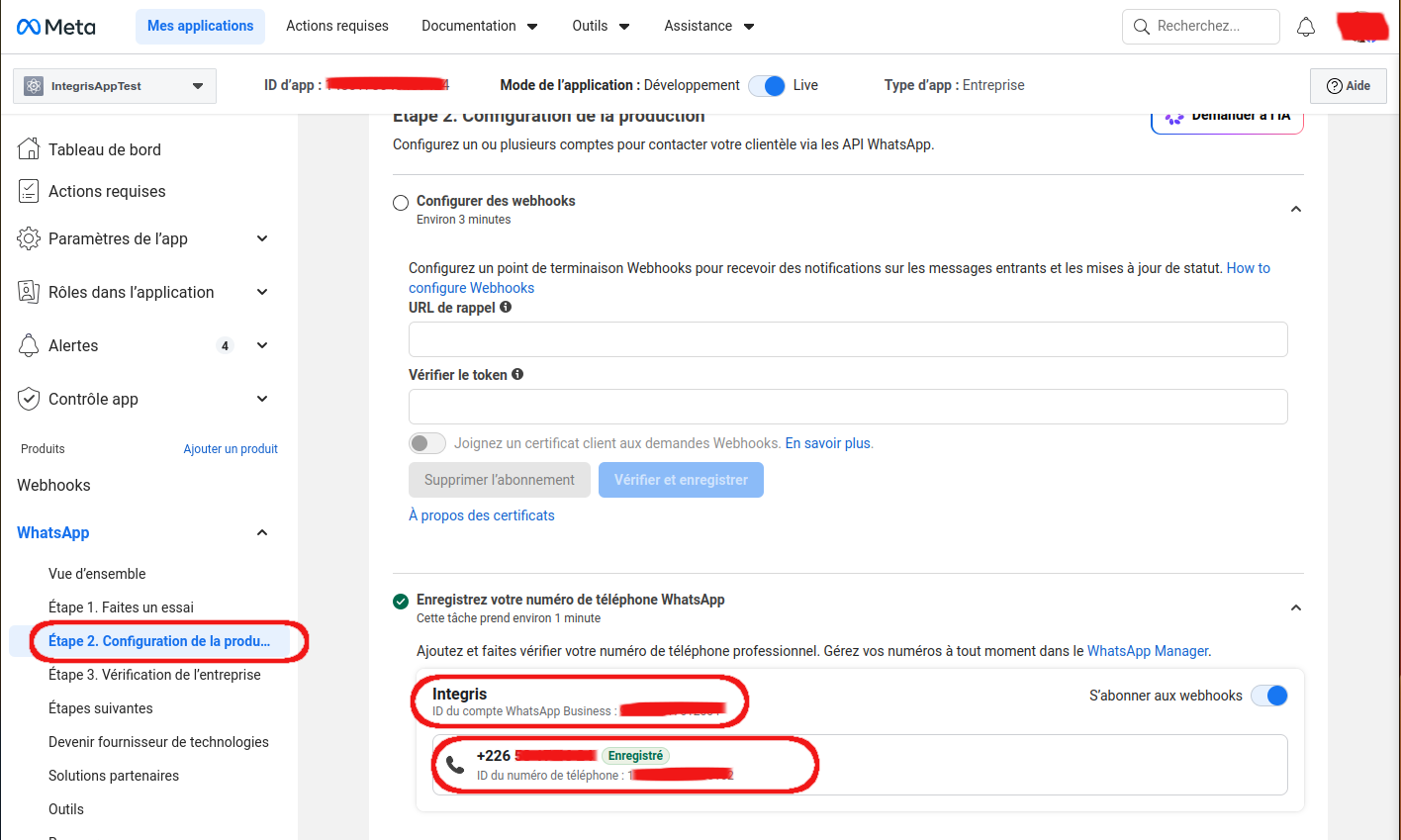Click the Meta logo

56,27
